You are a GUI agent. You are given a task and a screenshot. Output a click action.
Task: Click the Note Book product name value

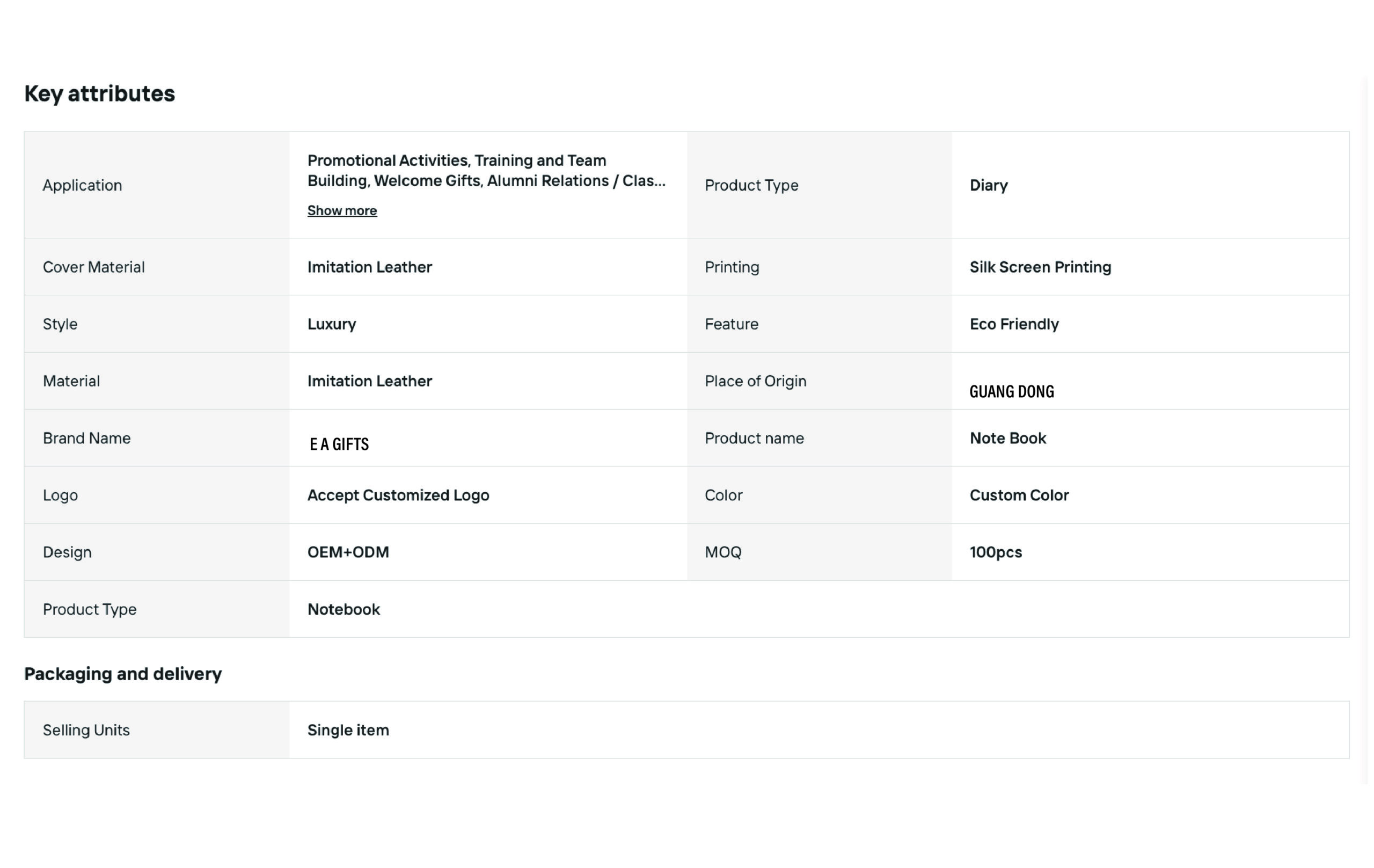tap(1007, 438)
